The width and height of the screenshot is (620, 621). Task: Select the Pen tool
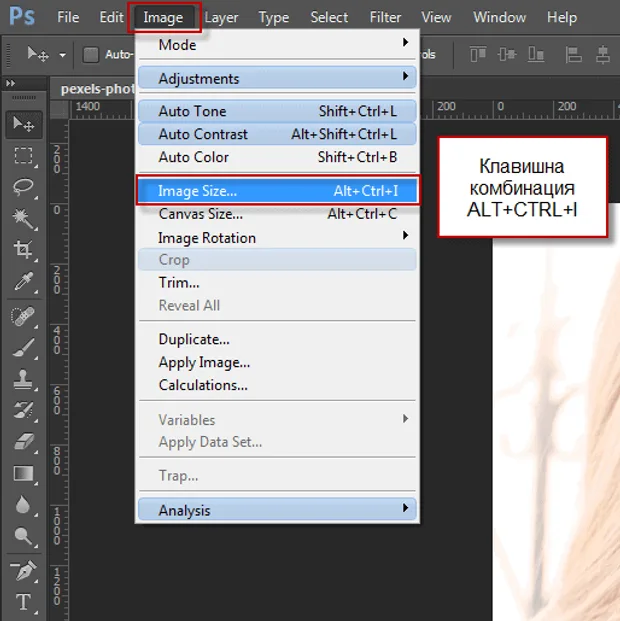[x=24, y=571]
